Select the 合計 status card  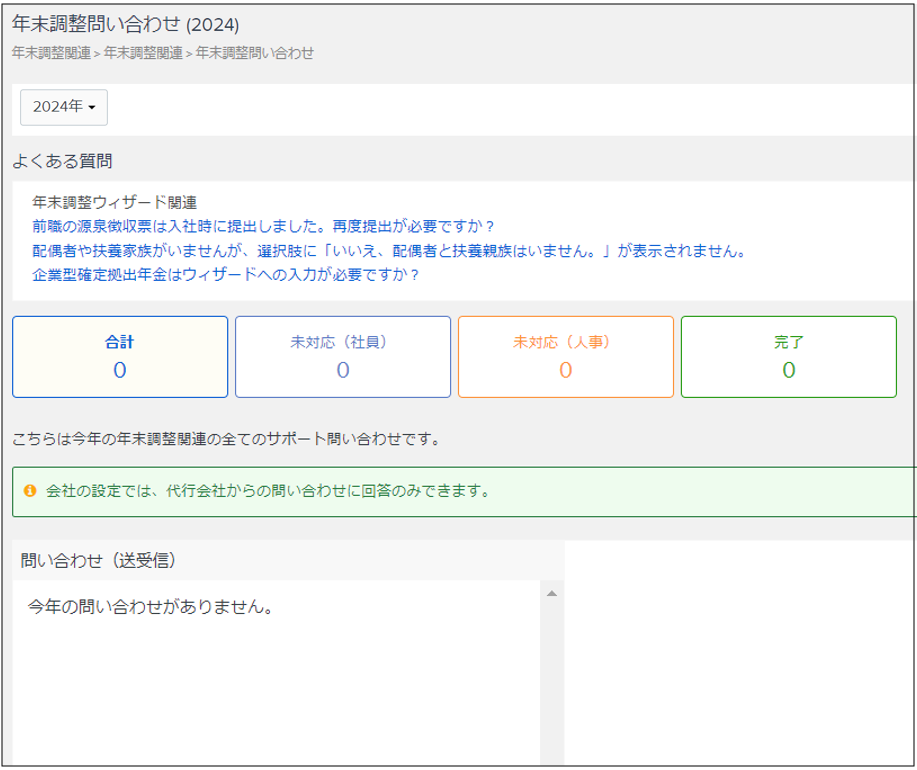(x=120, y=357)
